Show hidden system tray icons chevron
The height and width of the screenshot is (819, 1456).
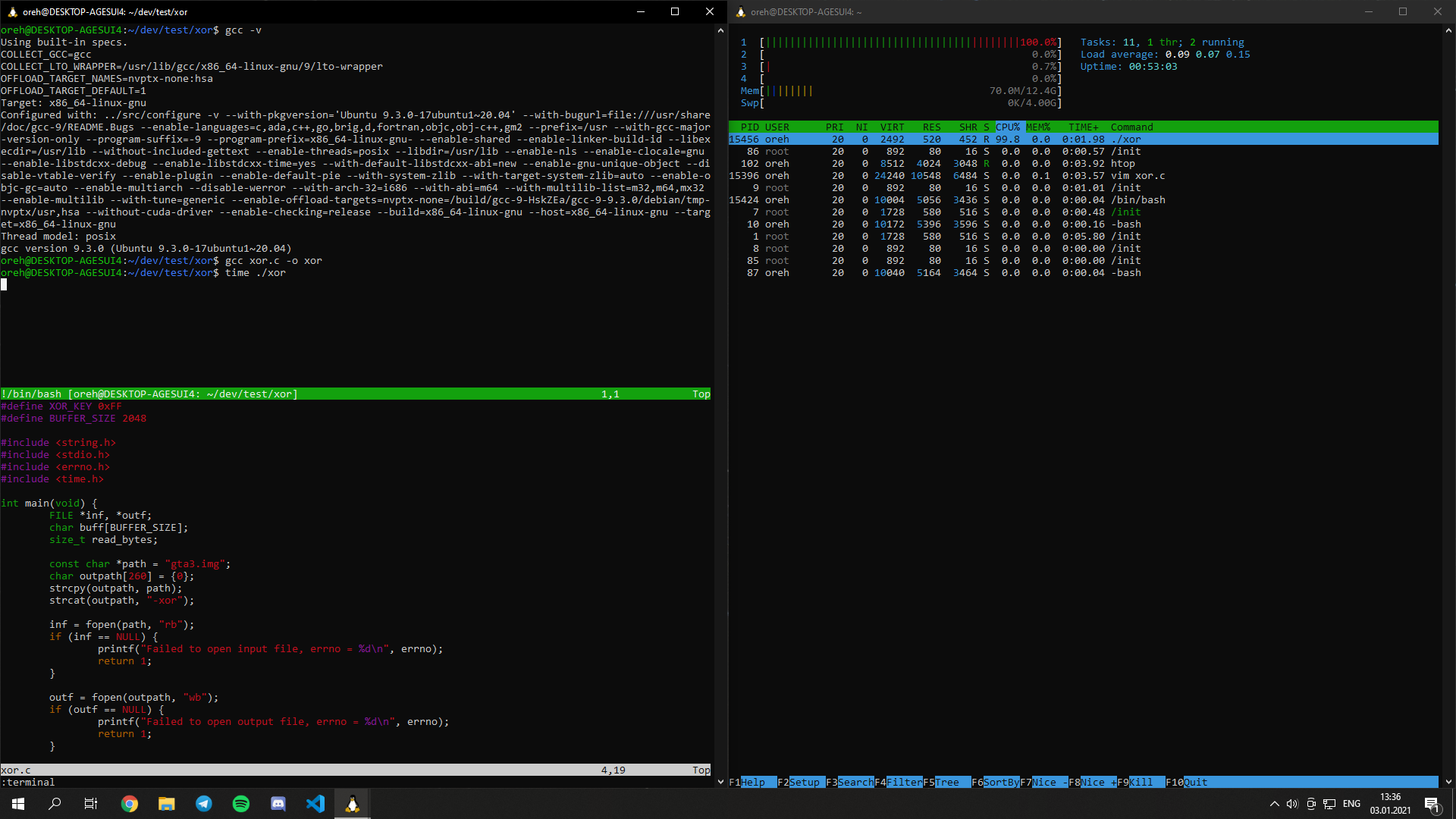click(1274, 804)
